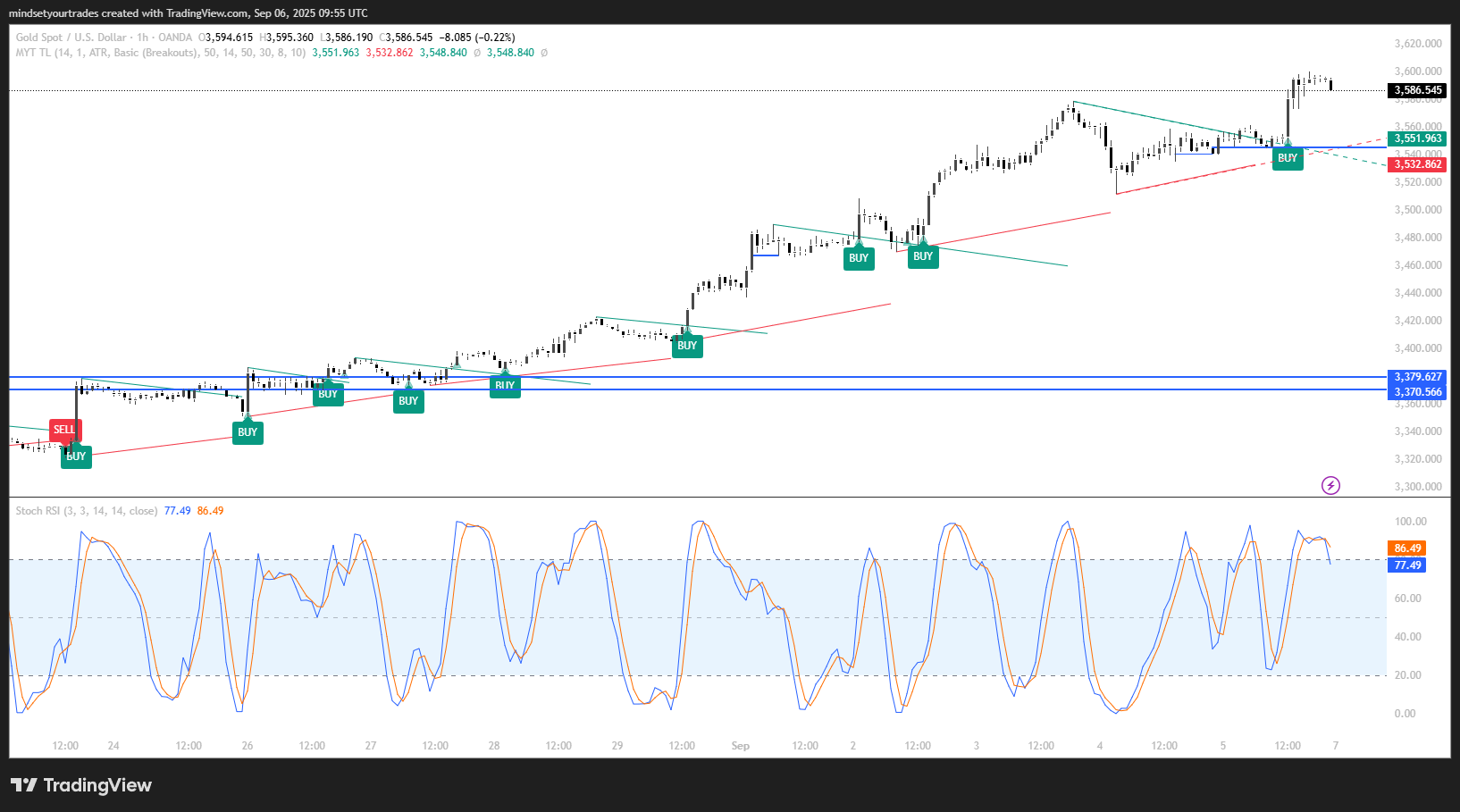
Task: Click the orange 86.49 Stoch RSI value tag
Action: tap(1407, 548)
